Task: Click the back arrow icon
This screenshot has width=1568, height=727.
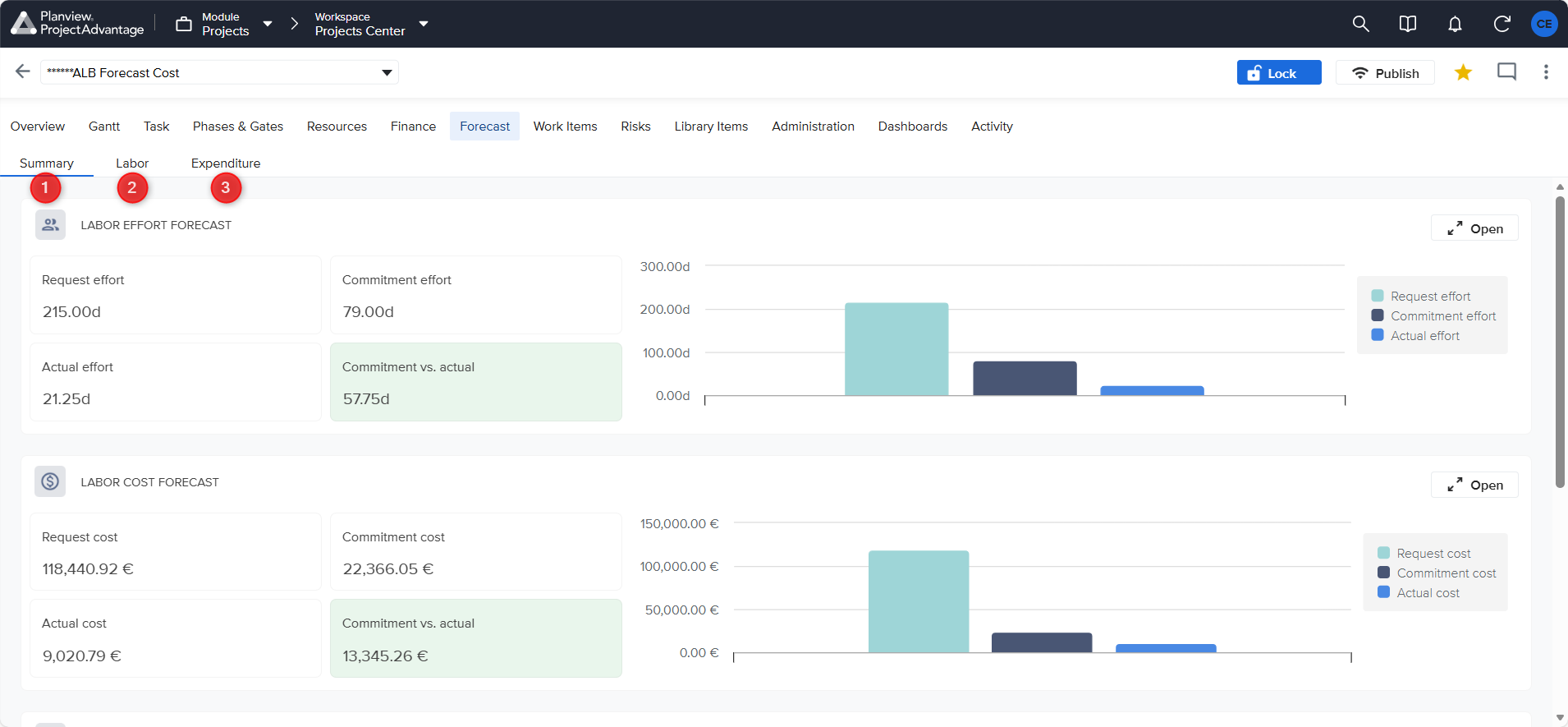Action: pyautogui.click(x=22, y=71)
